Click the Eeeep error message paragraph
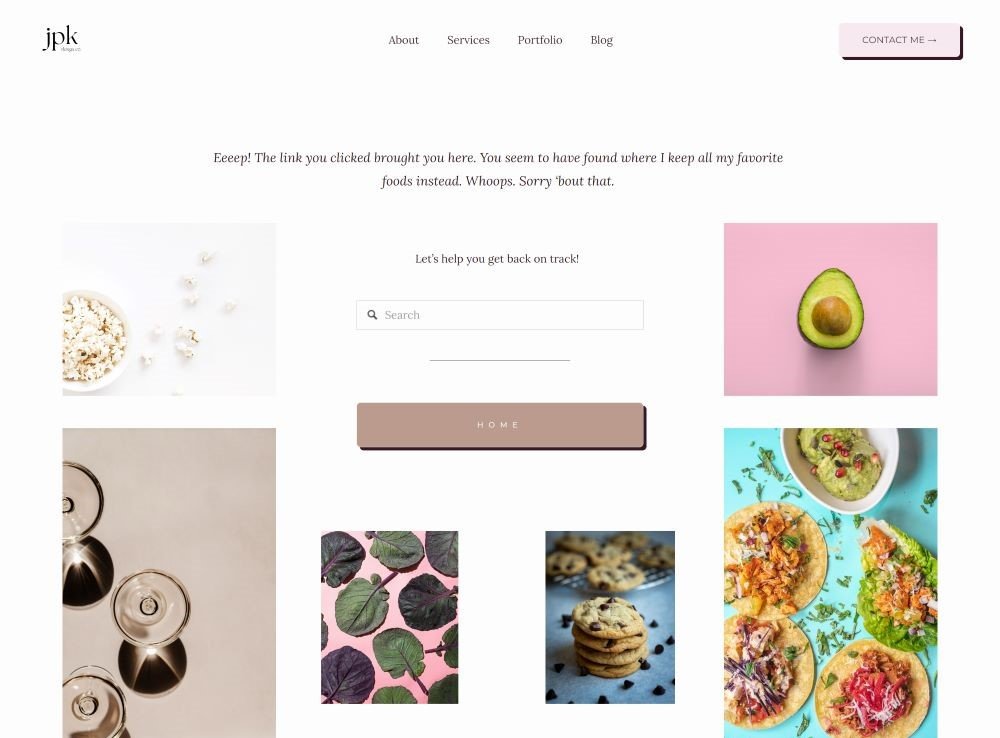Viewport: 1000px width, 738px height. click(x=498, y=169)
